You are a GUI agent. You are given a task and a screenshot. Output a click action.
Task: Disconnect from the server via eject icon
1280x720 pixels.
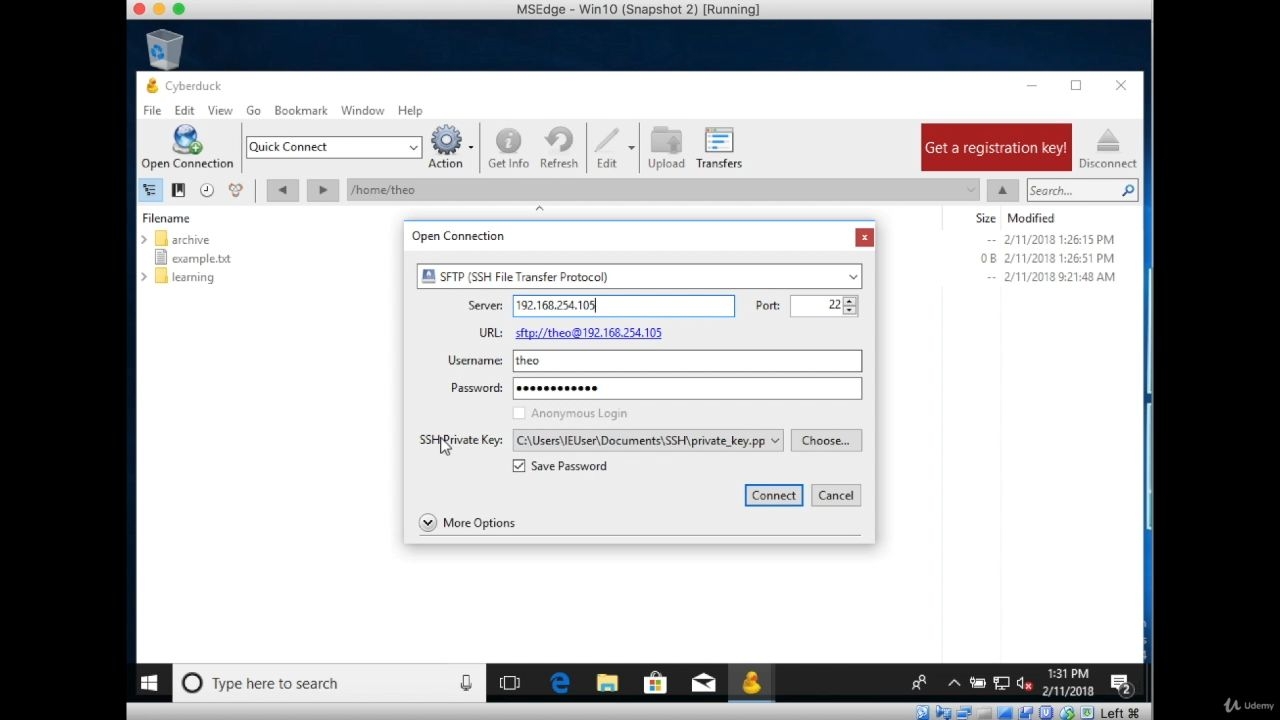point(1107,147)
